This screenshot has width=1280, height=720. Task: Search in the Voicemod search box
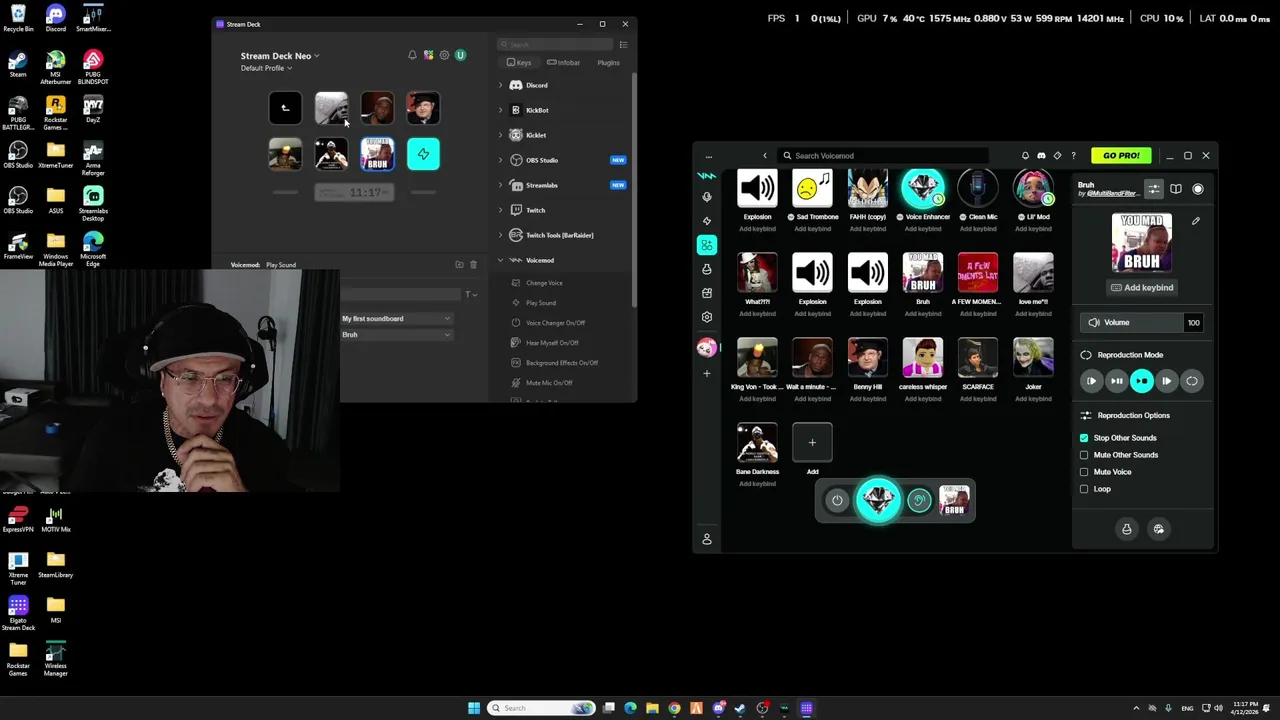click(883, 156)
